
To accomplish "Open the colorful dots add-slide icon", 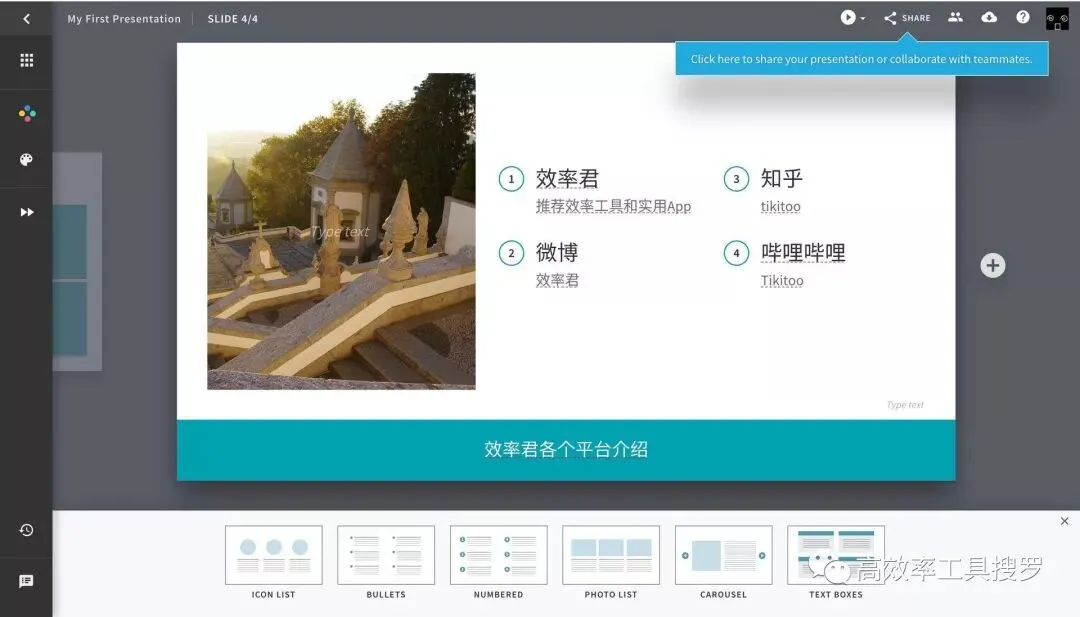I will 27,114.
